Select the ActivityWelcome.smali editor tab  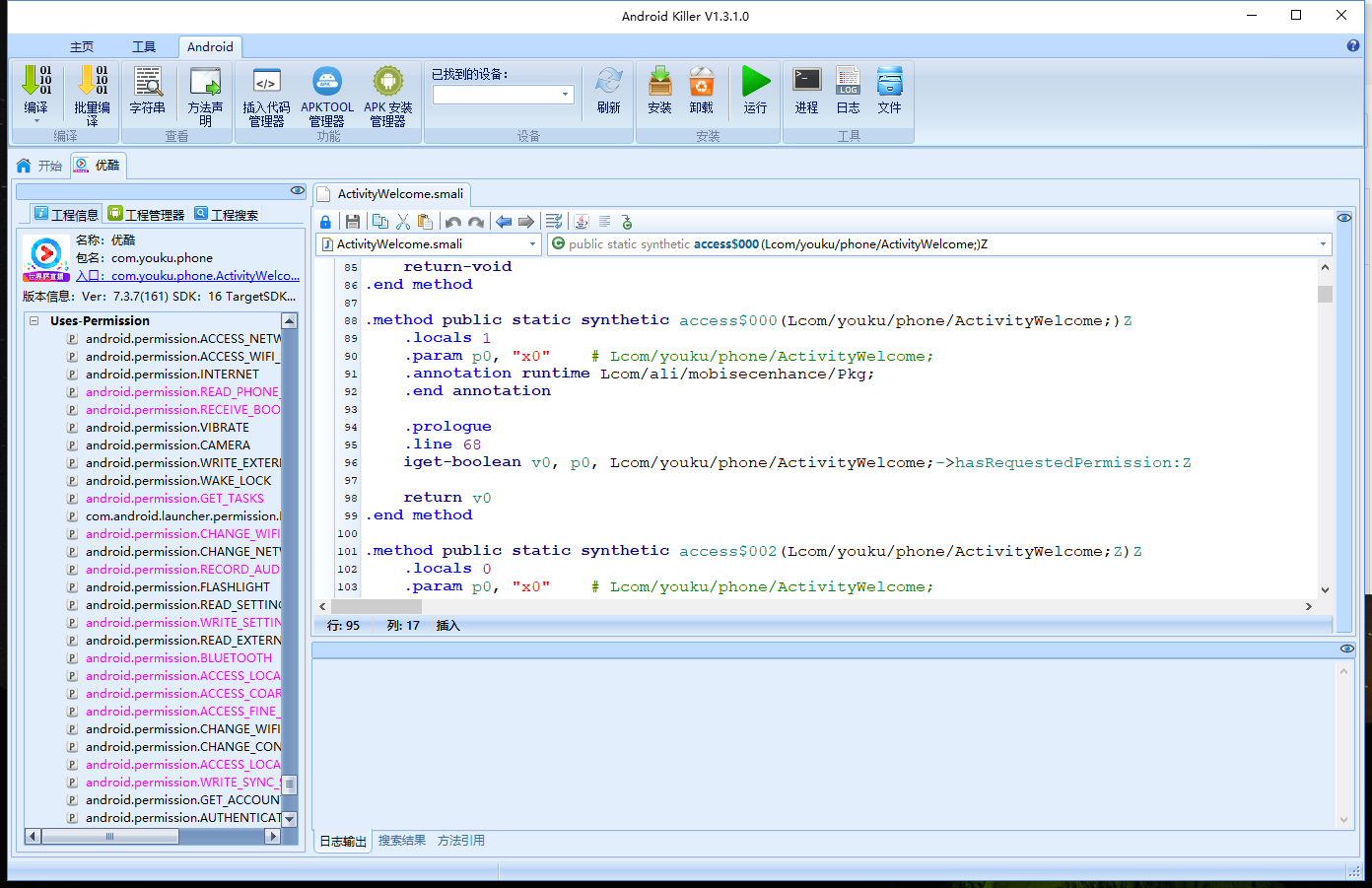pyautogui.click(x=390, y=194)
